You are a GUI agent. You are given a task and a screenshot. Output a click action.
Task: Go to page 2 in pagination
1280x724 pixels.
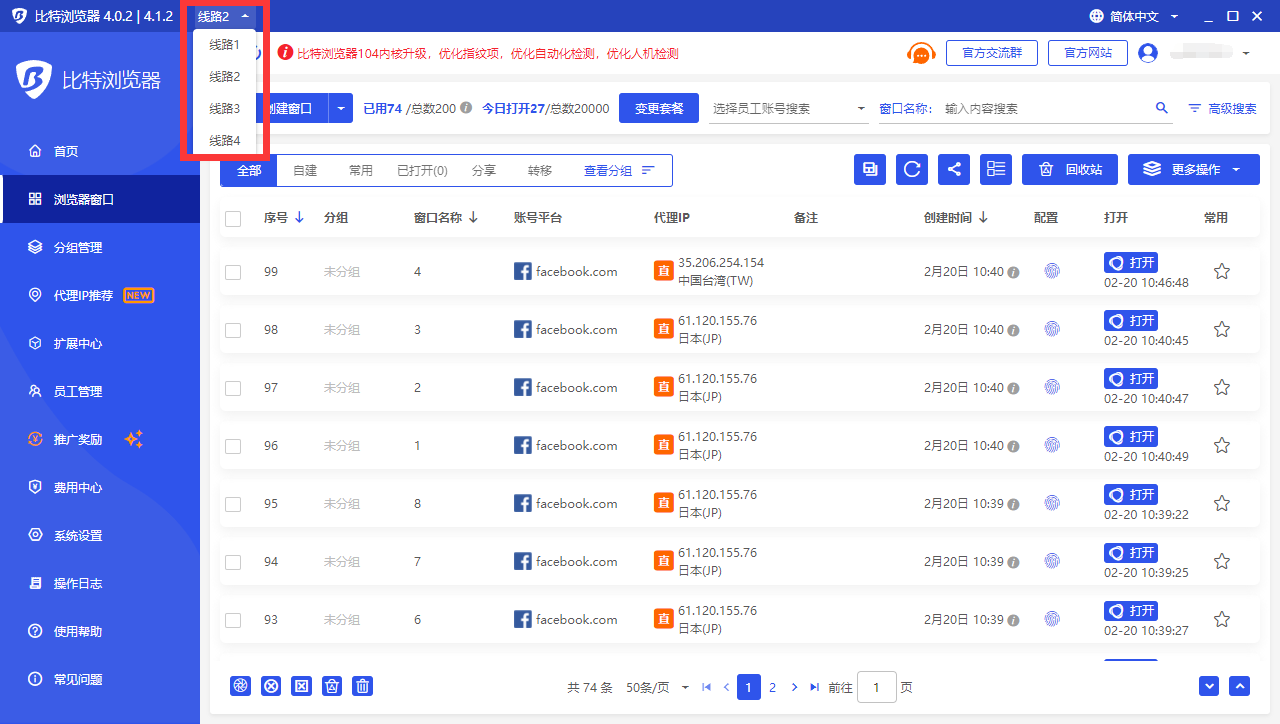(772, 687)
